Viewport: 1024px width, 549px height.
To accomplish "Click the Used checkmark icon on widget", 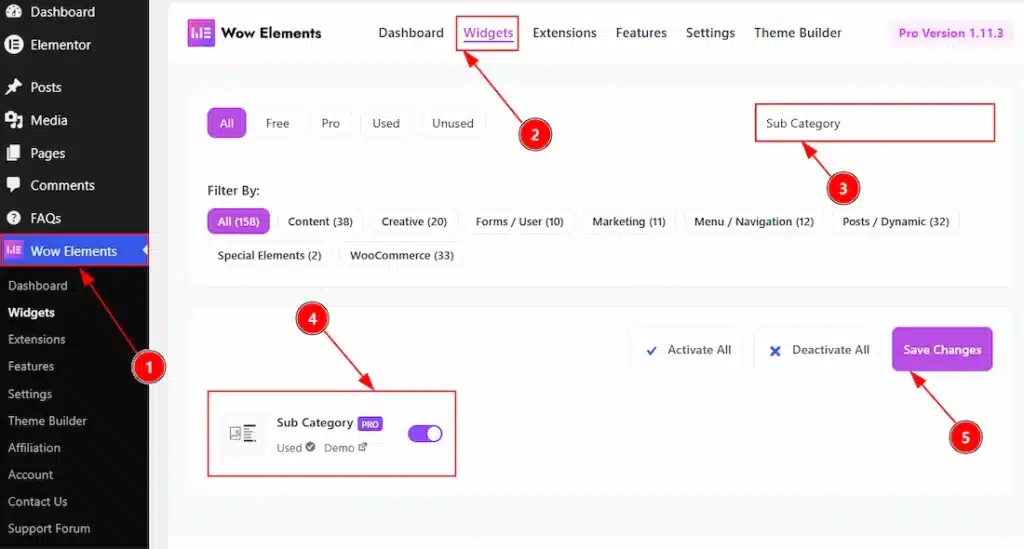I will (310, 447).
